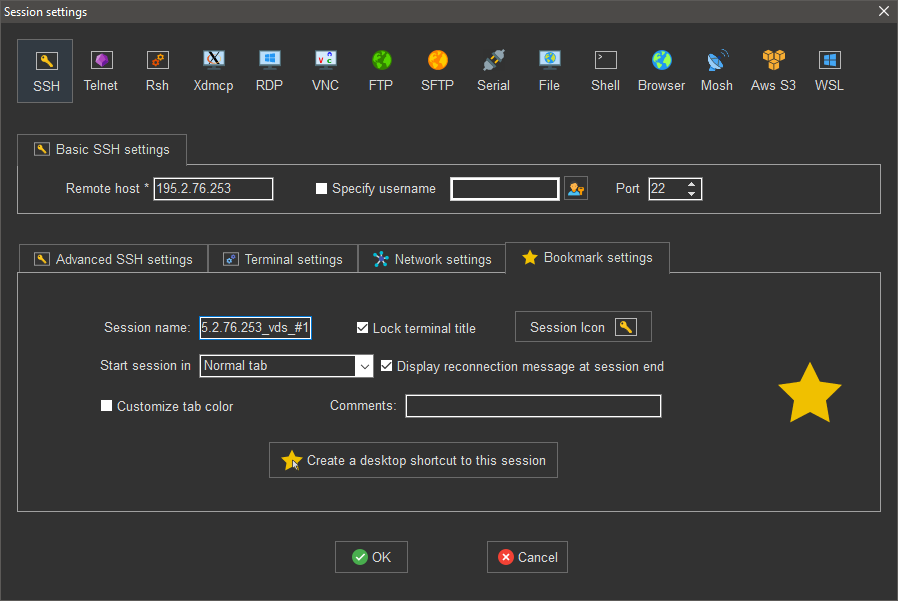The width and height of the screenshot is (898, 601).
Task: Pick the Aws S3 session type
Action: (773, 70)
